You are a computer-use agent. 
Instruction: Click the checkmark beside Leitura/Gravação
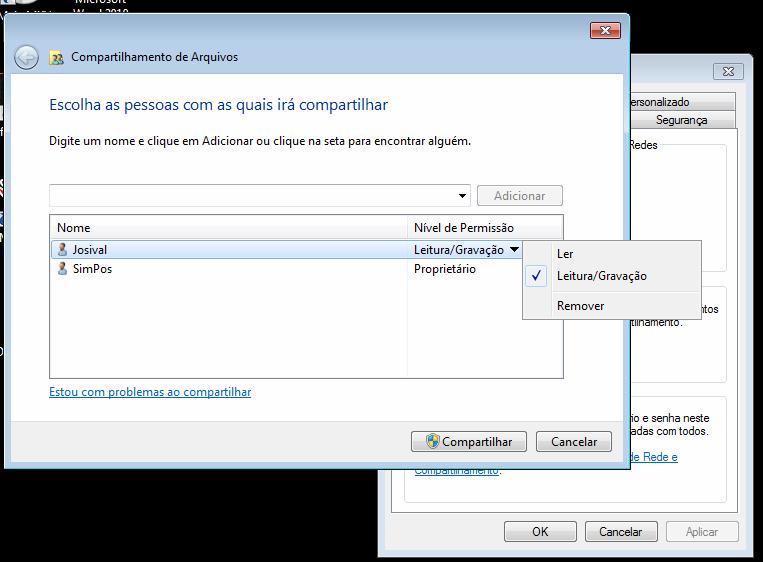[536, 276]
